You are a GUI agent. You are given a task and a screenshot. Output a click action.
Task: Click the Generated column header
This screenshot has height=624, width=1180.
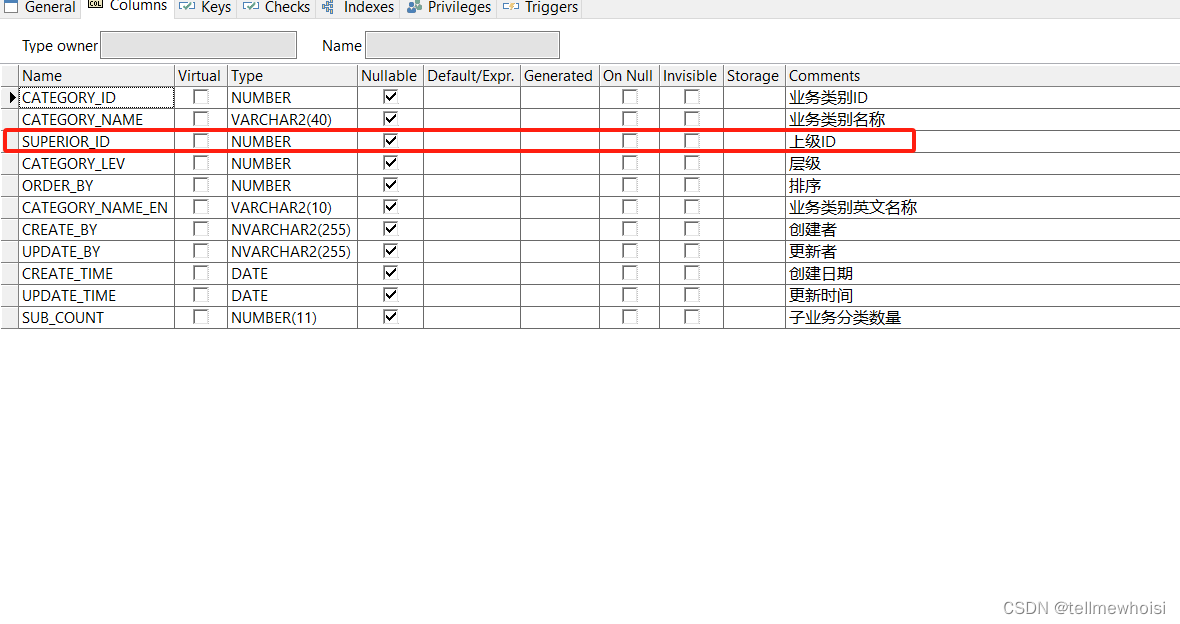click(559, 76)
